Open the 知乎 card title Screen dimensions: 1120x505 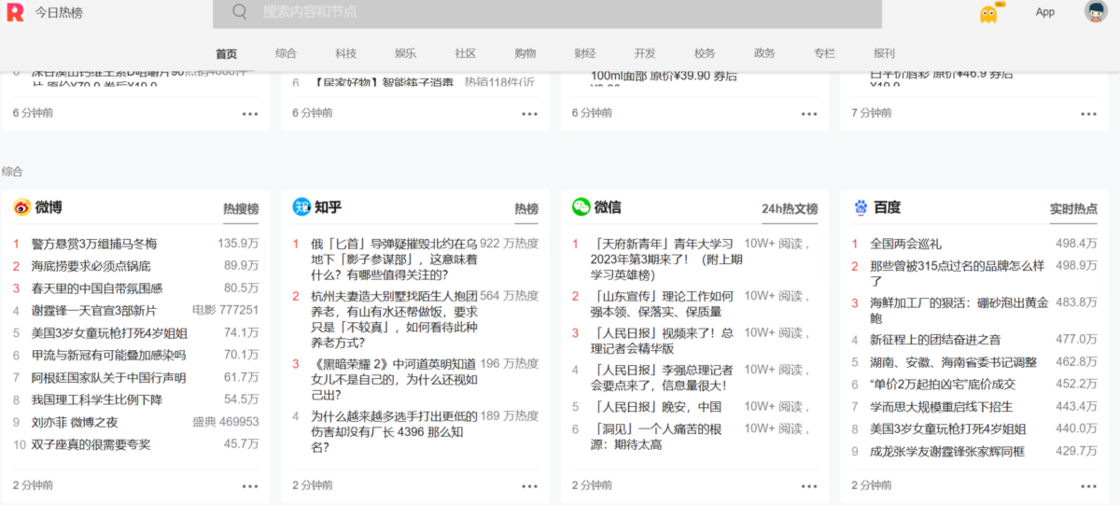(x=328, y=208)
